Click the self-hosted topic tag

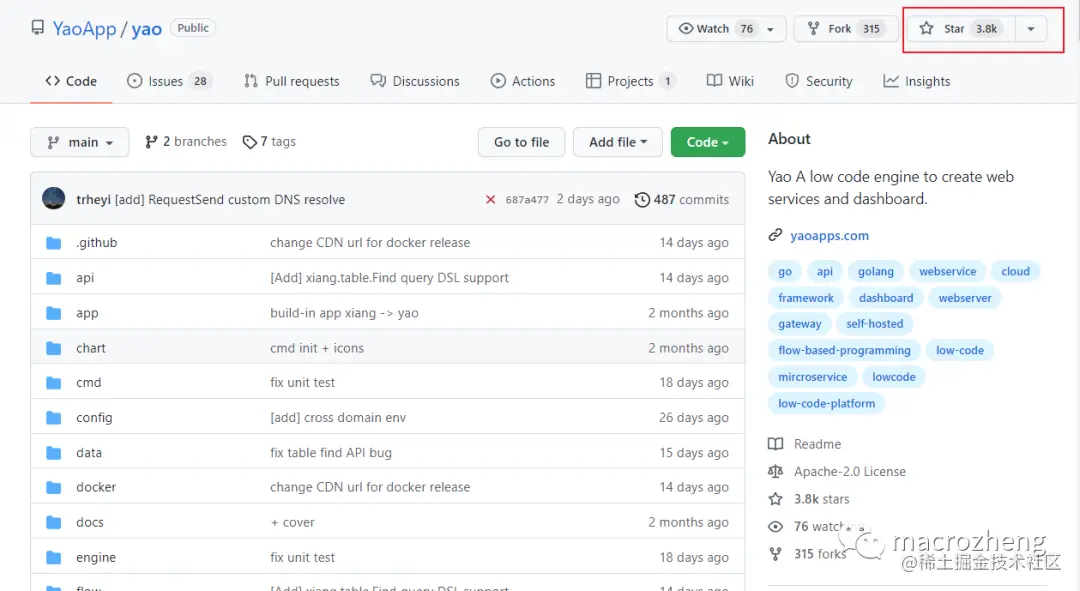pos(874,324)
